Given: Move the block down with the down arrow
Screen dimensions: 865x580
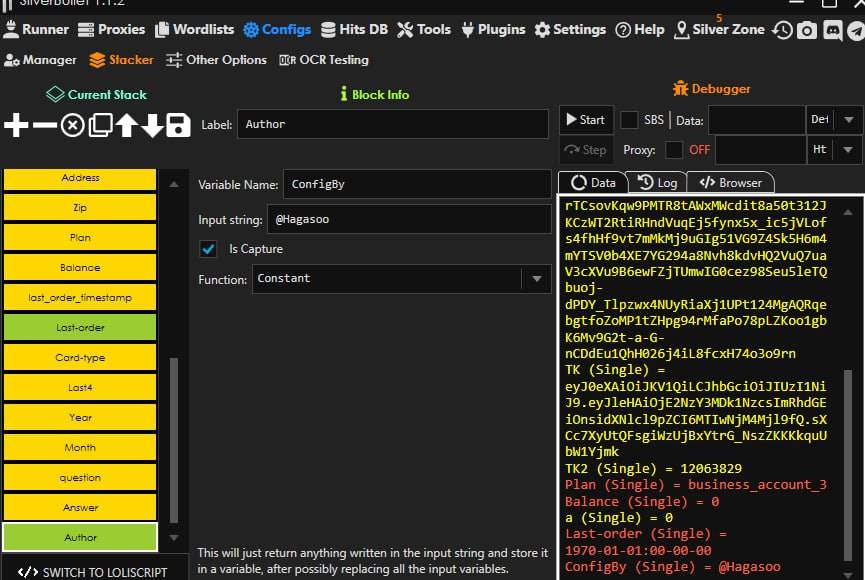Looking at the screenshot, I should pyautogui.click(x=152, y=125).
